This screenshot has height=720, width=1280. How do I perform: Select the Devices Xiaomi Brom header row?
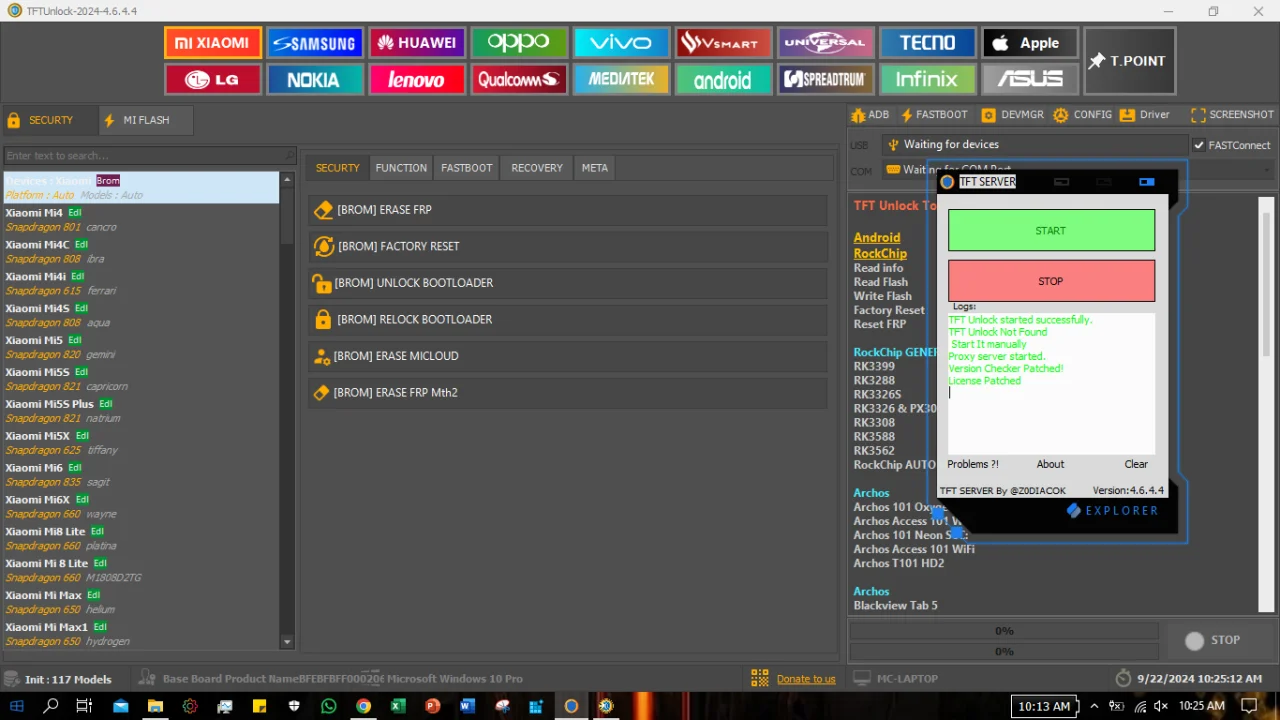coord(140,187)
